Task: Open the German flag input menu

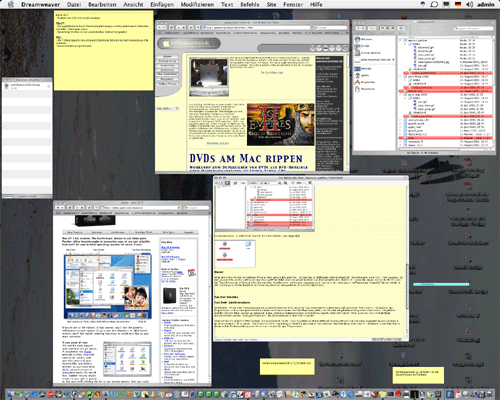Action: (x=458, y=4)
